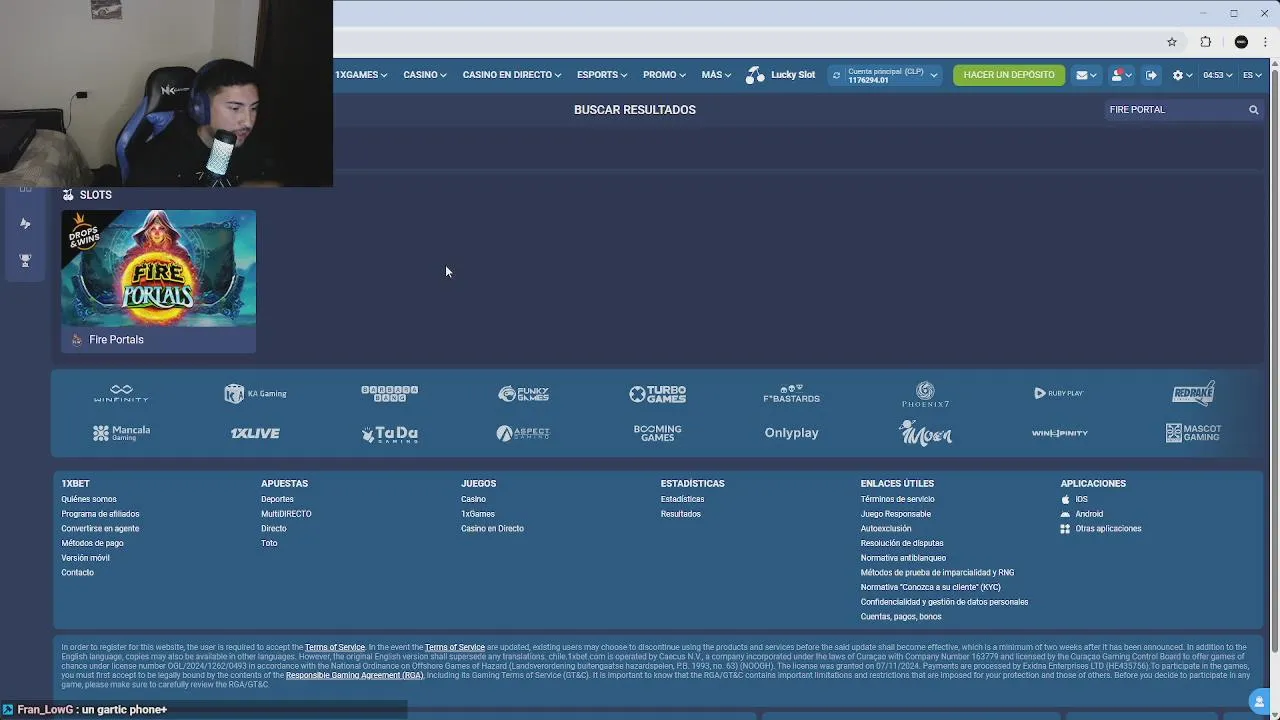This screenshot has height=720, width=1280.
Task: Open the Casino en Directo footer link
Action: coord(492,529)
